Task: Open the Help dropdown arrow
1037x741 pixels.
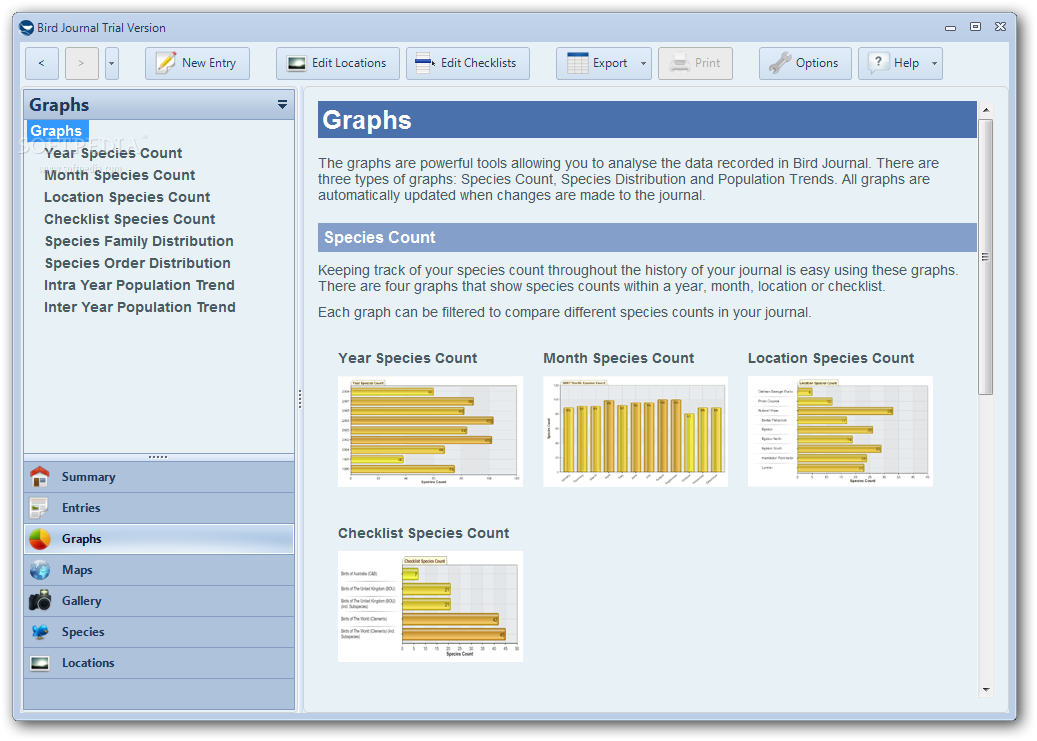Action: coord(934,64)
